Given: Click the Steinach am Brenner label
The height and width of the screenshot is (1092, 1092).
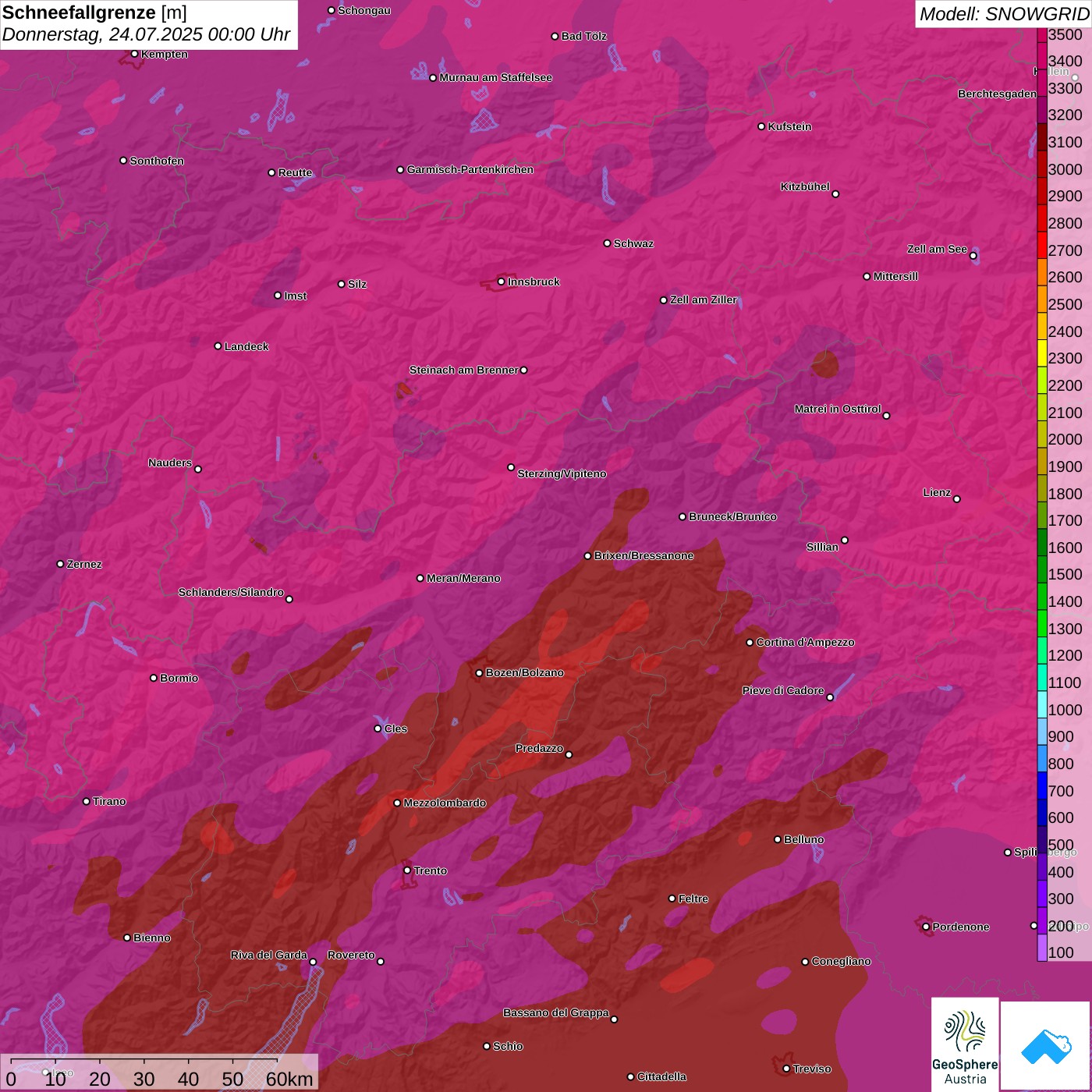Looking at the screenshot, I should point(464,370).
